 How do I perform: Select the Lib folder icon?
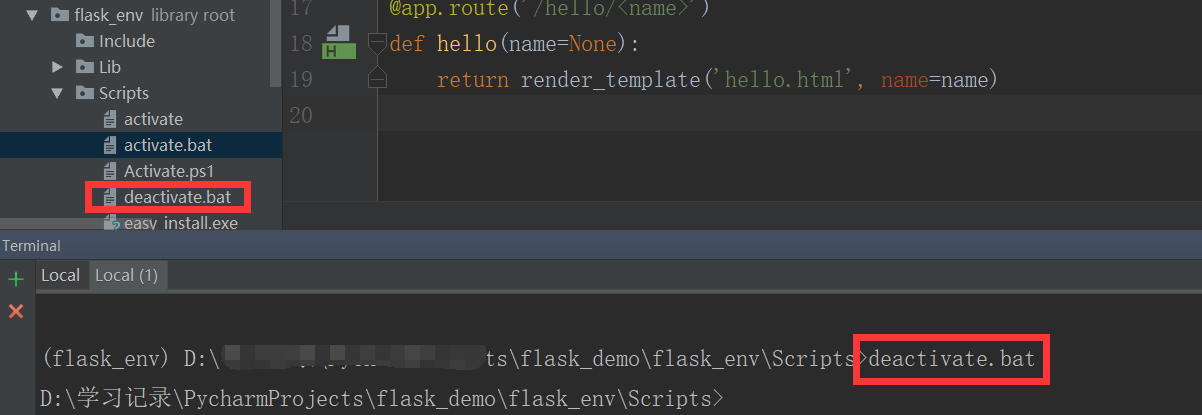(x=84, y=67)
